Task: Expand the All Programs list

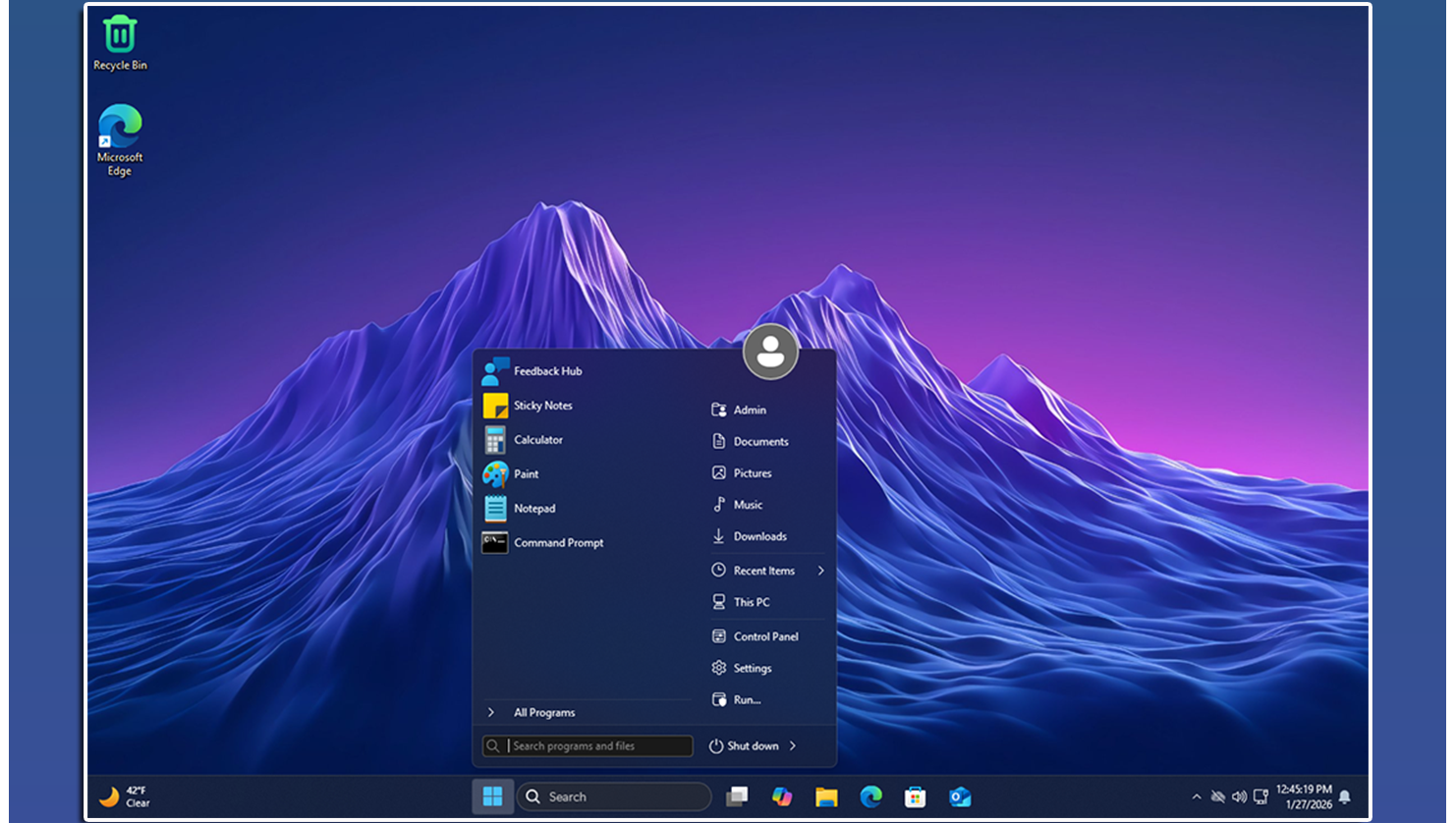Action: click(x=543, y=713)
